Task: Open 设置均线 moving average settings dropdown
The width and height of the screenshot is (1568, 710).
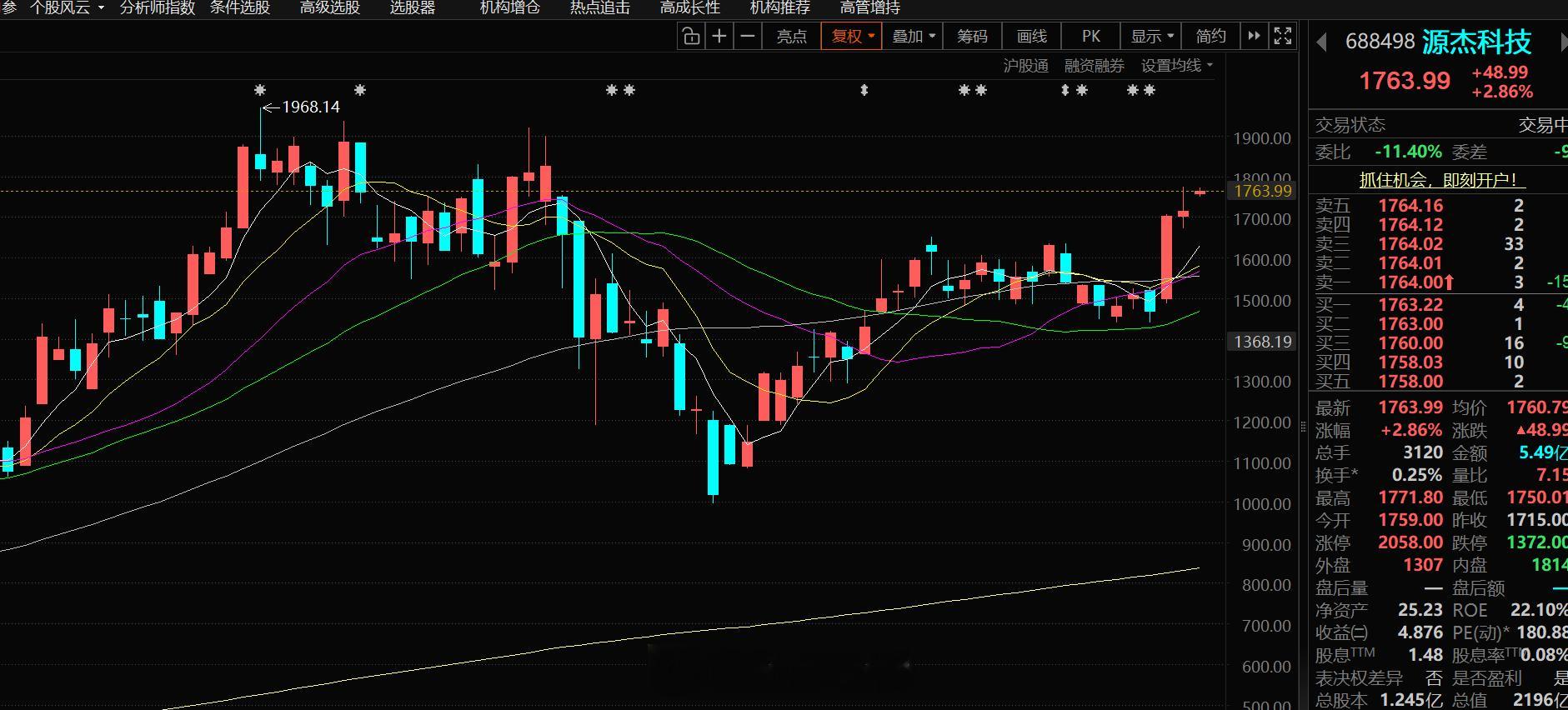Action: 1177,66
